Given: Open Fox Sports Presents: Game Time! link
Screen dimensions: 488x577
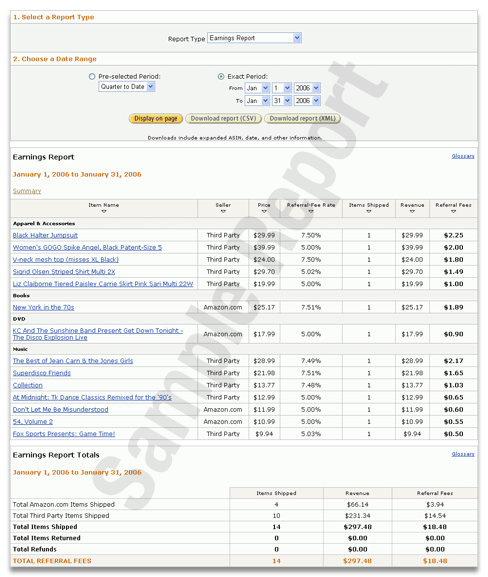Looking at the screenshot, I should (x=64, y=433).
